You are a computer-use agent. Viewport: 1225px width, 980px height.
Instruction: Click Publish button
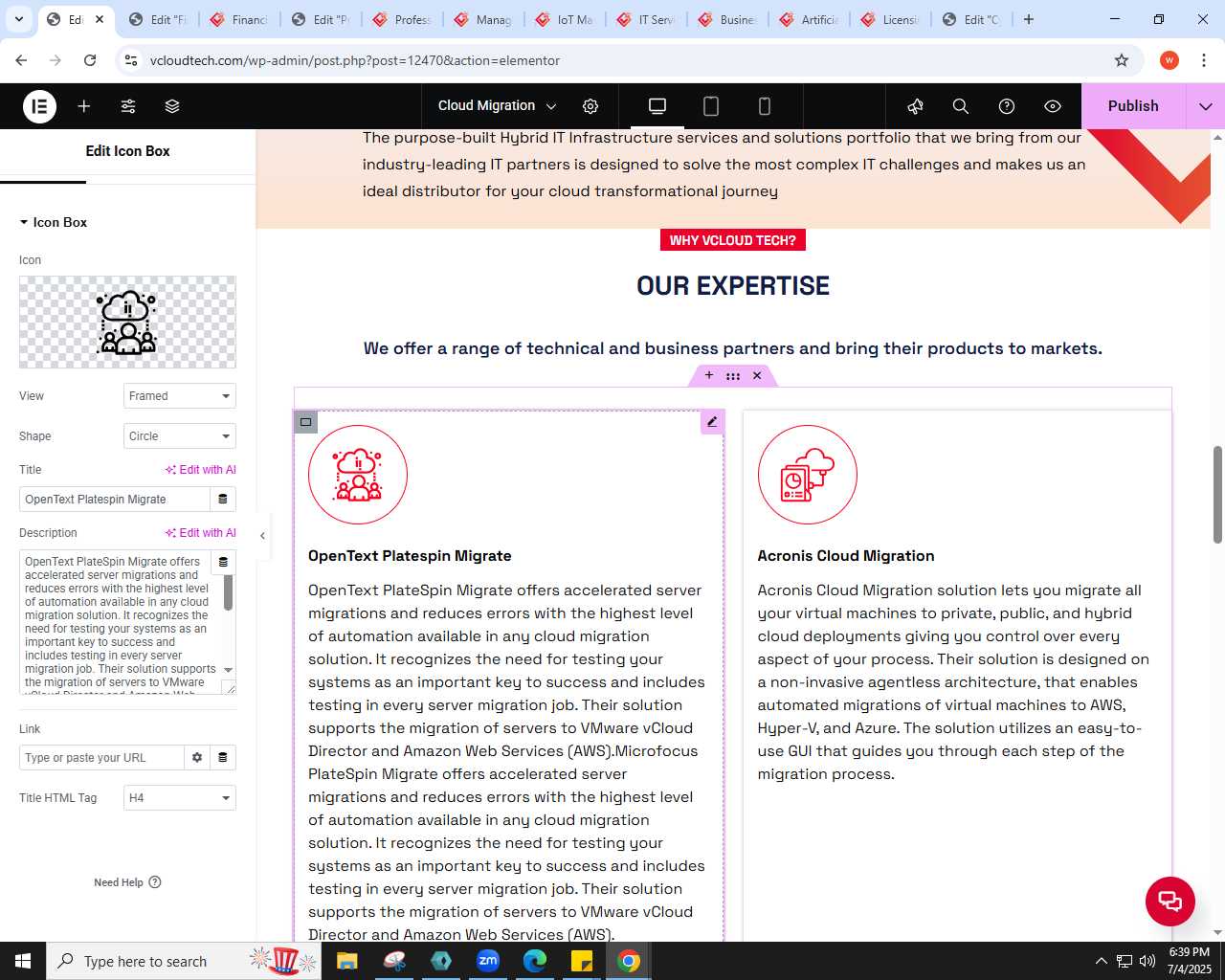[1133, 106]
